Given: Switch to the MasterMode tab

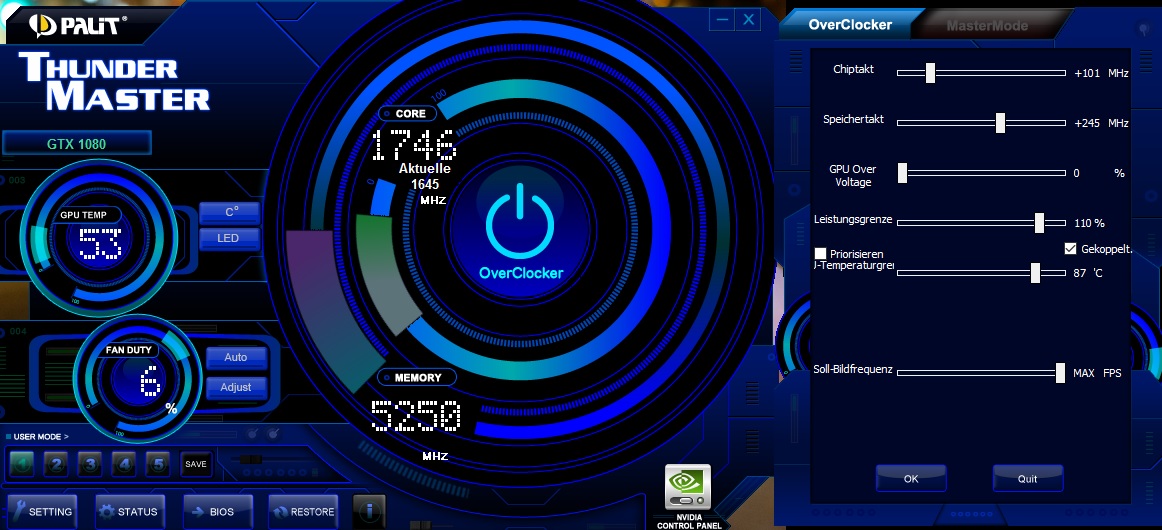Looking at the screenshot, I should pos(987,26).
